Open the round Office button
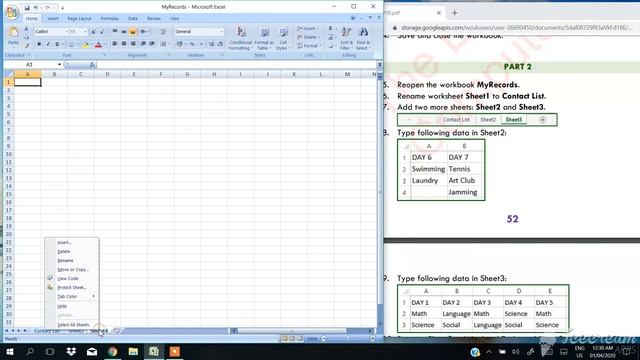This screenshot has height=360, width=640. coord(12,12)
